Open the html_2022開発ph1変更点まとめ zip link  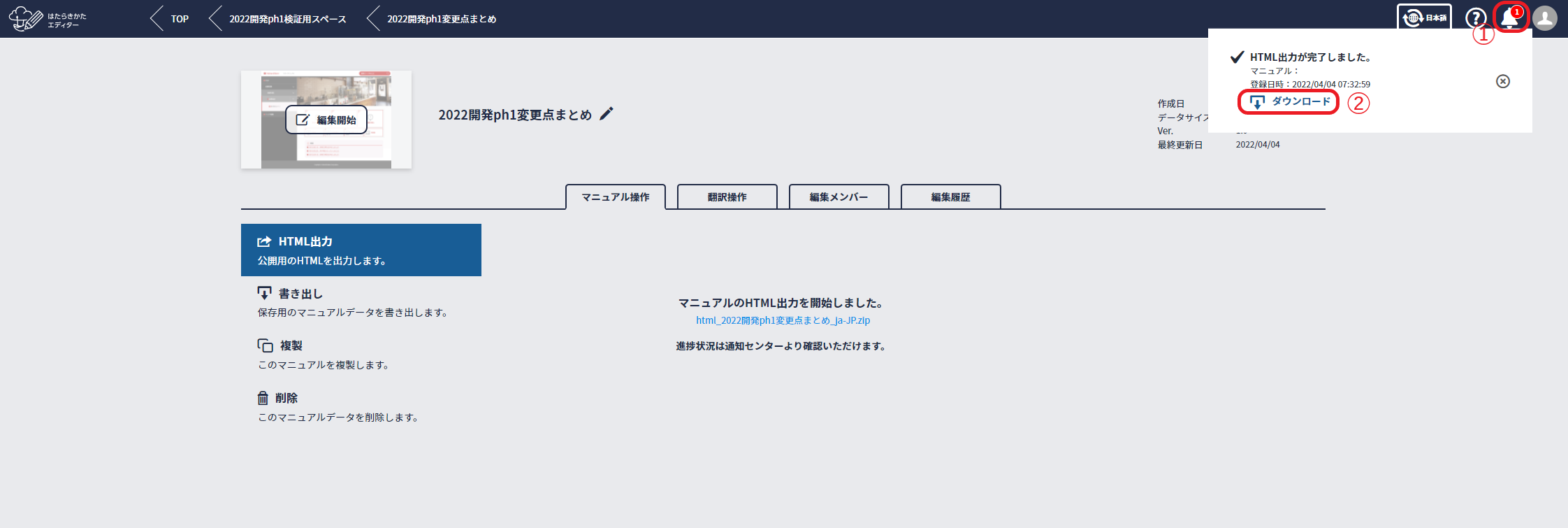click(x=783, y=320)
